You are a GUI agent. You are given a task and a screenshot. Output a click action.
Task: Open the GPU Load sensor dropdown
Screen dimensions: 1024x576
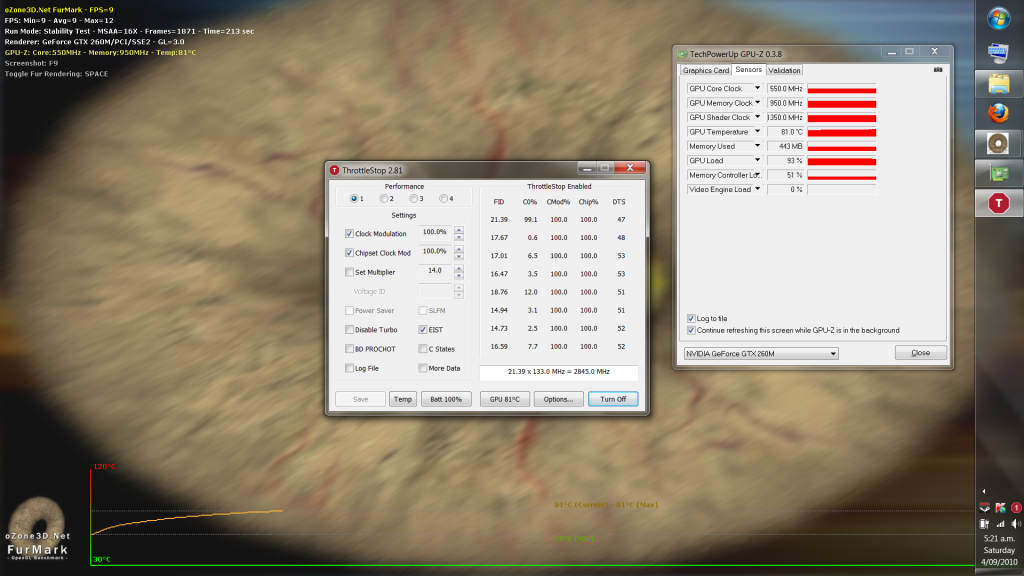758,160
